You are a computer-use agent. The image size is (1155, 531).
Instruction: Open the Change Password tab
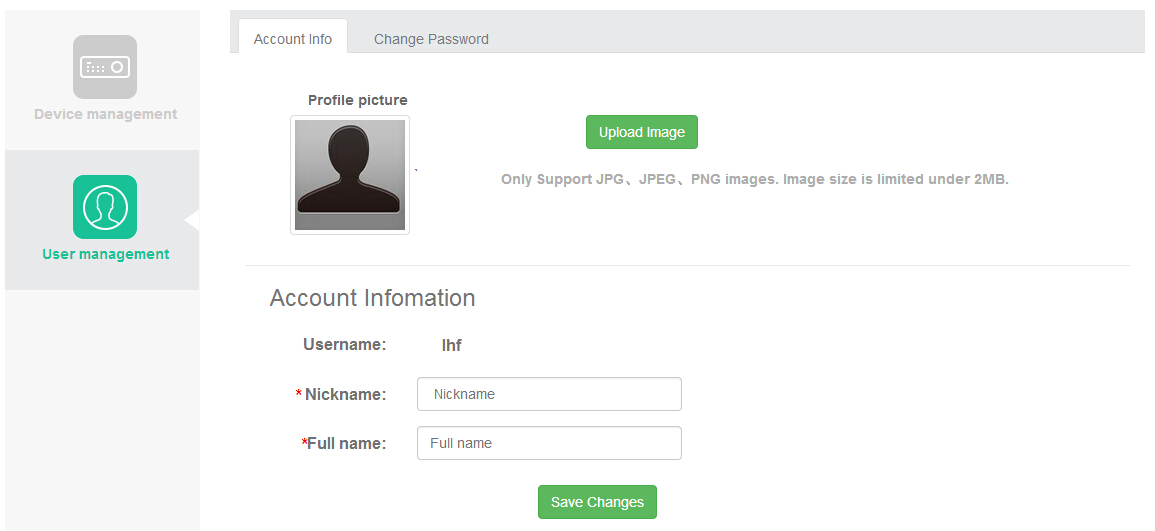[x=431, y=39]
